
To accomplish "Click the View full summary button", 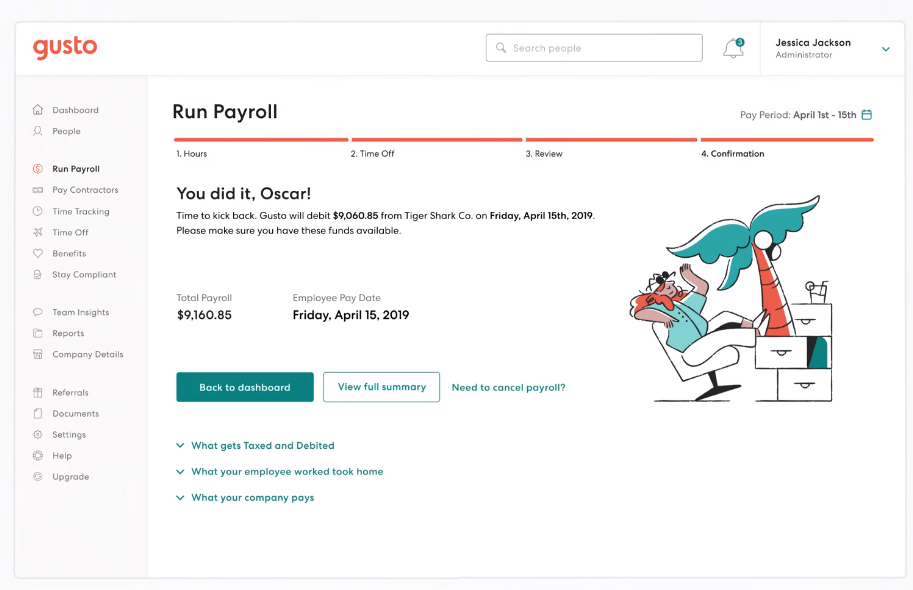I will pos(381,387).
